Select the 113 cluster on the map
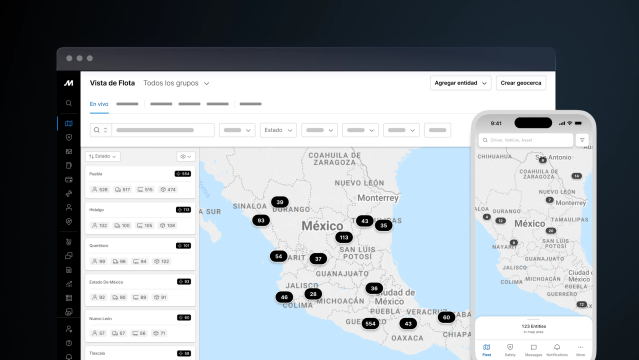Screen dimensions: 639x360 tap(344, 237)
